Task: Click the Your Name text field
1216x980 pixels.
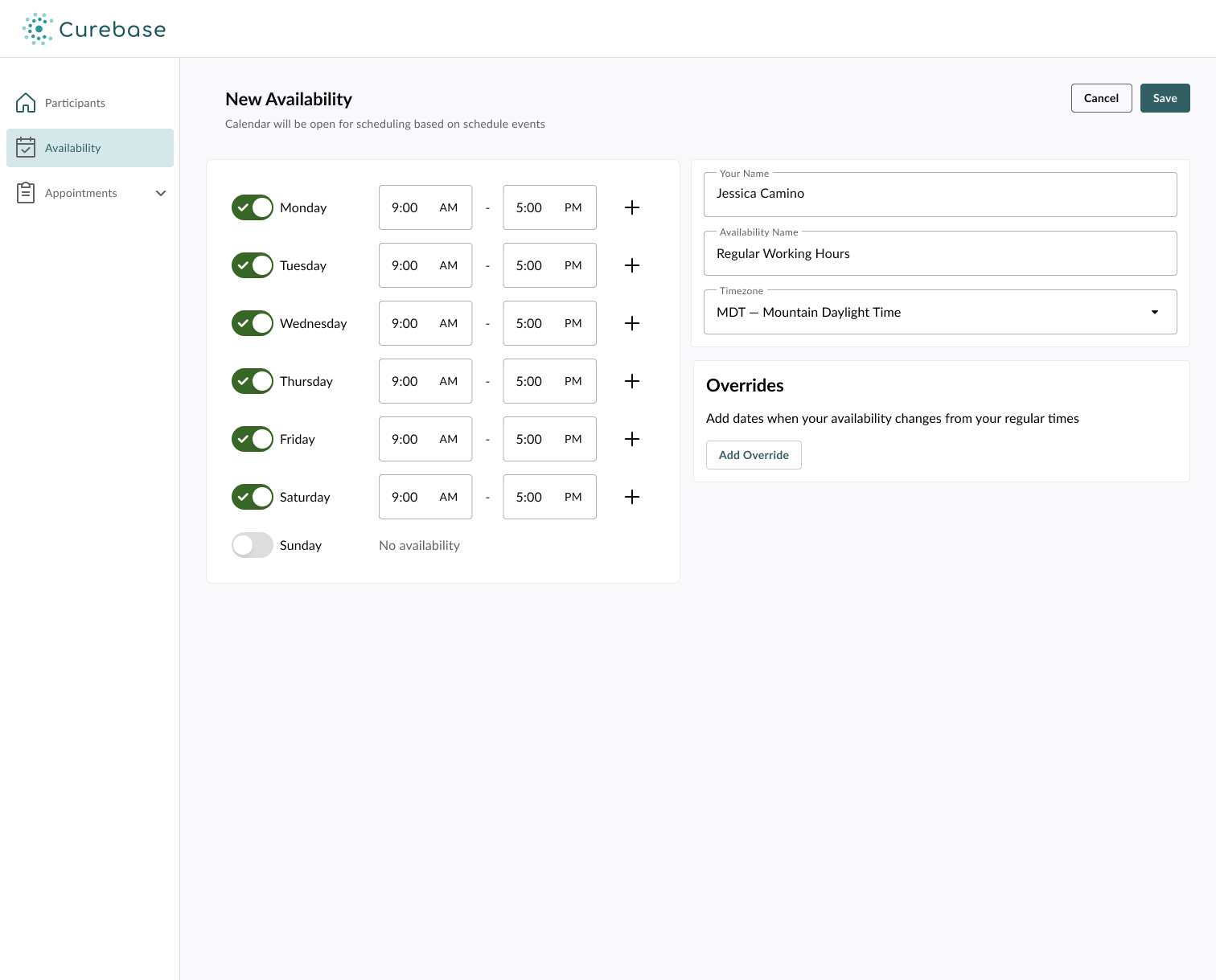Action: coord(939,195)
